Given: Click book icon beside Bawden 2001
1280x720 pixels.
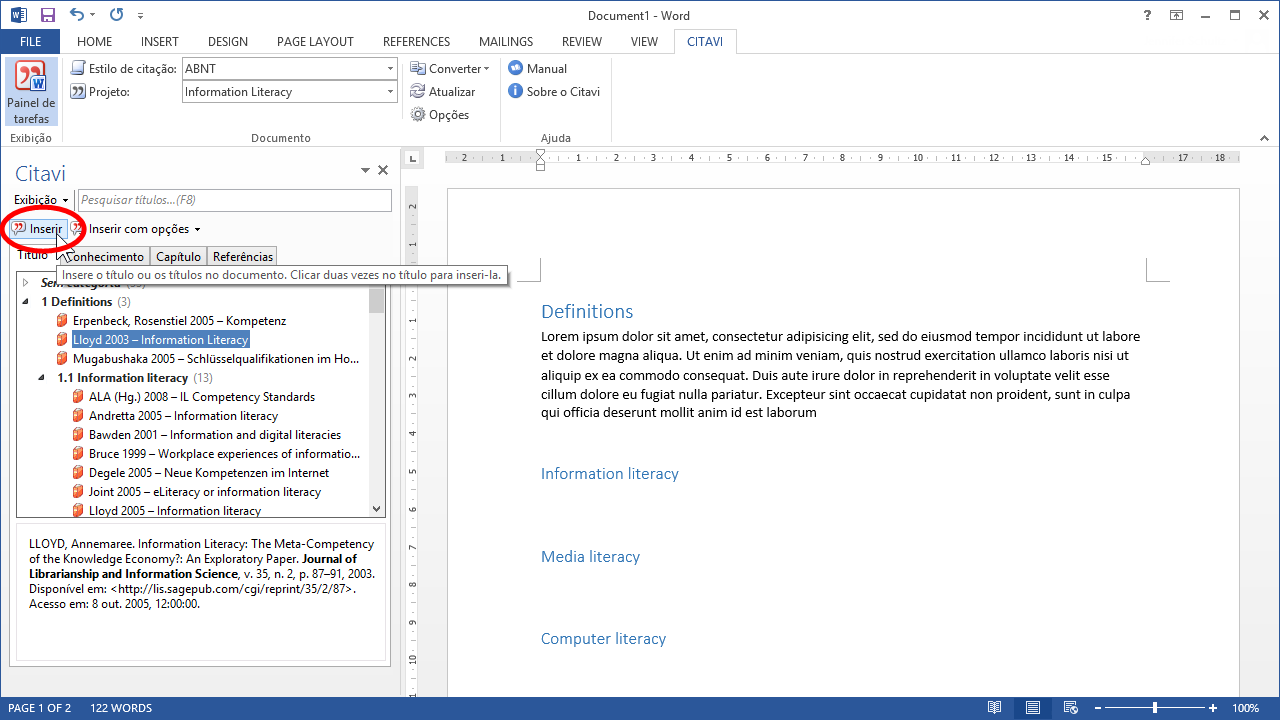Looking at the screenshot, I should coord(78,435).
